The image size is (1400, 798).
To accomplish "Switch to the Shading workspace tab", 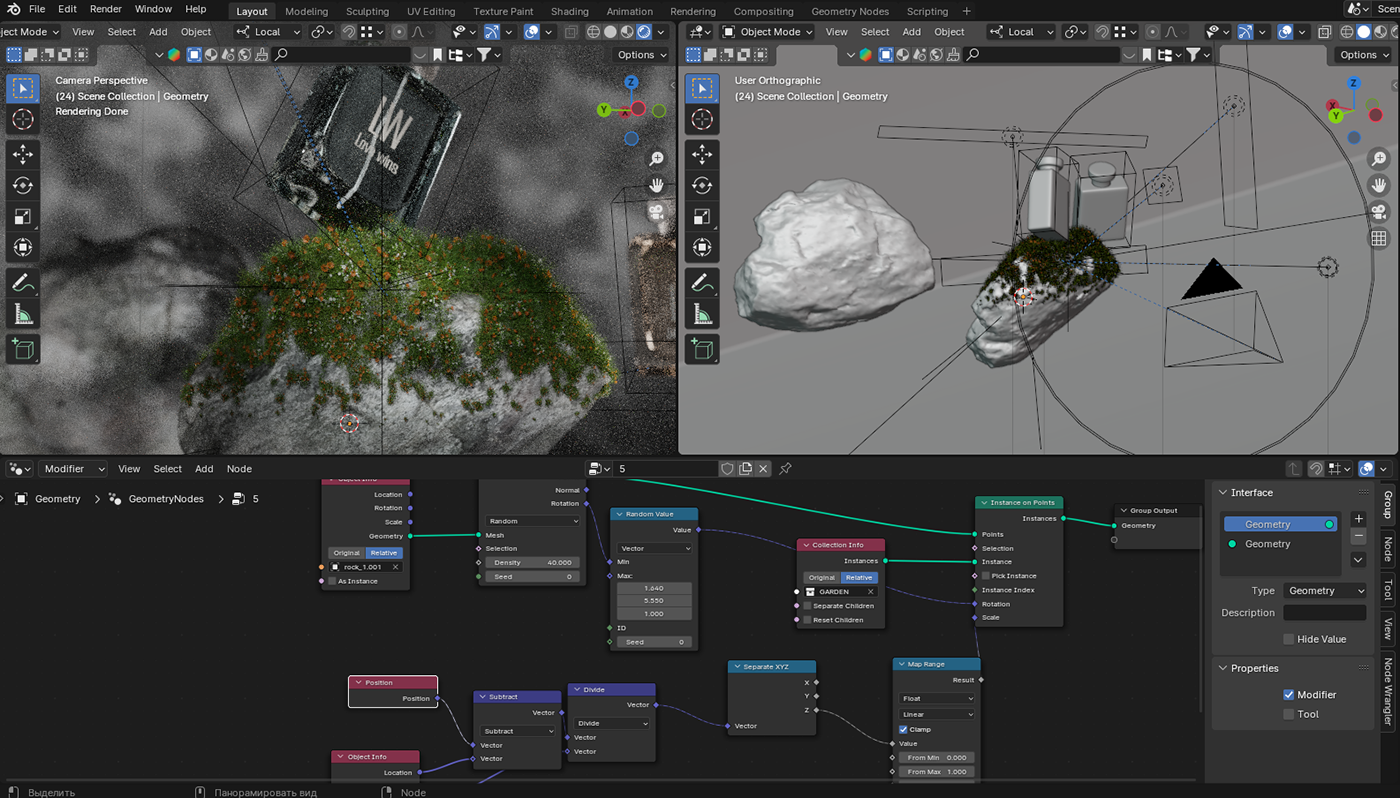I will (x=569, y=11).
